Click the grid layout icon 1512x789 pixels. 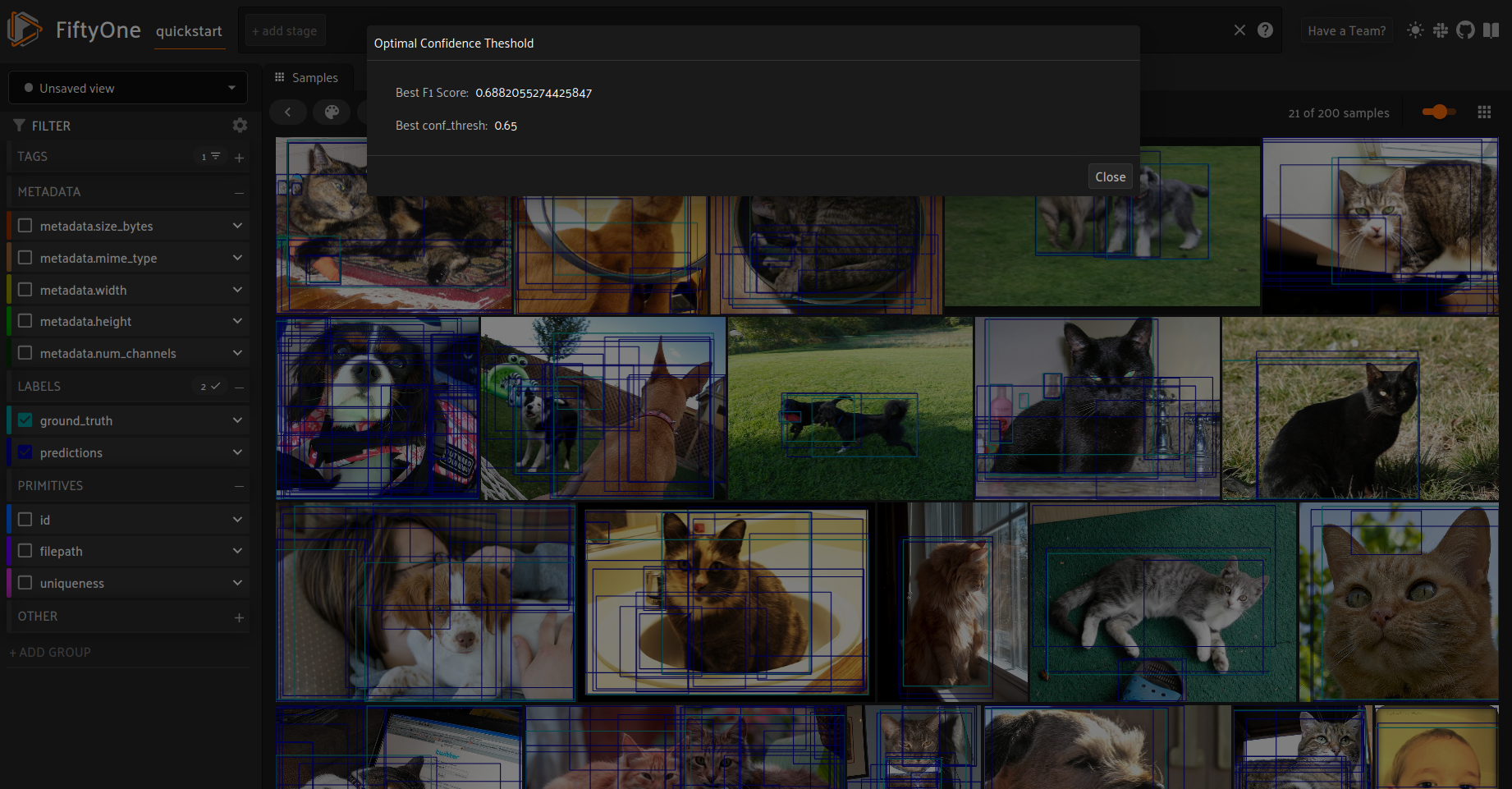pyautogui.click(x=1484, y=112)
